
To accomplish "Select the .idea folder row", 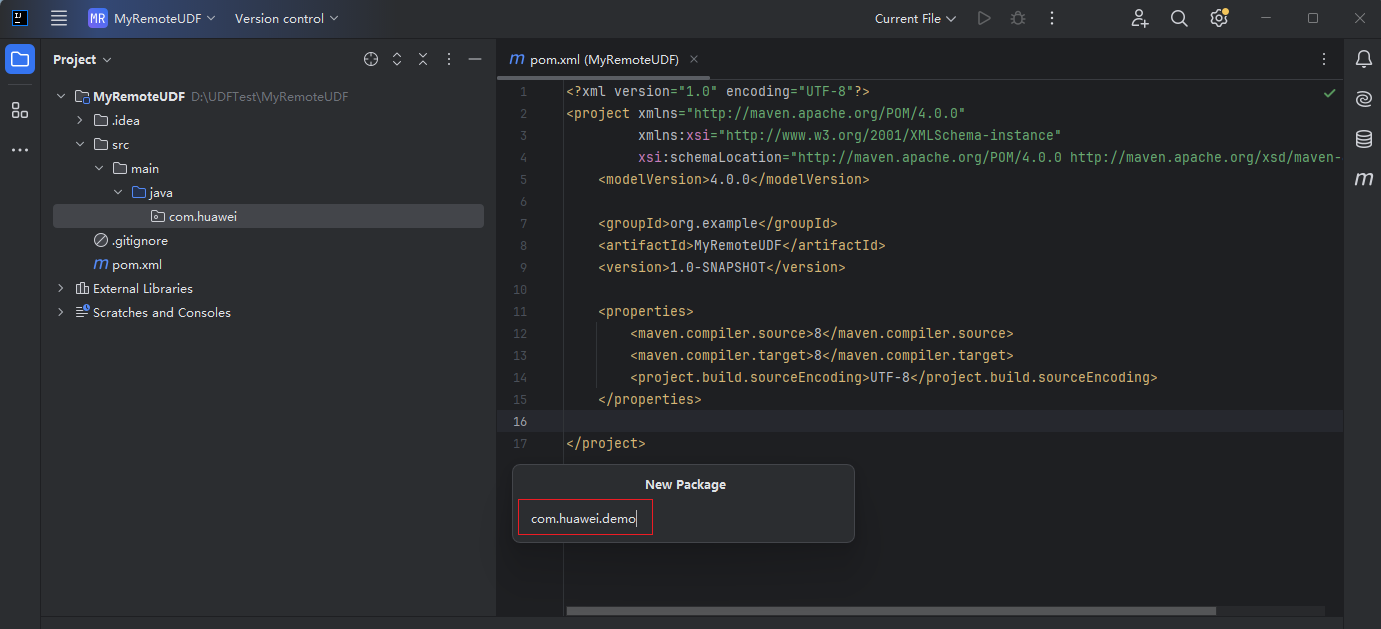I will click(x=268, y=120).
